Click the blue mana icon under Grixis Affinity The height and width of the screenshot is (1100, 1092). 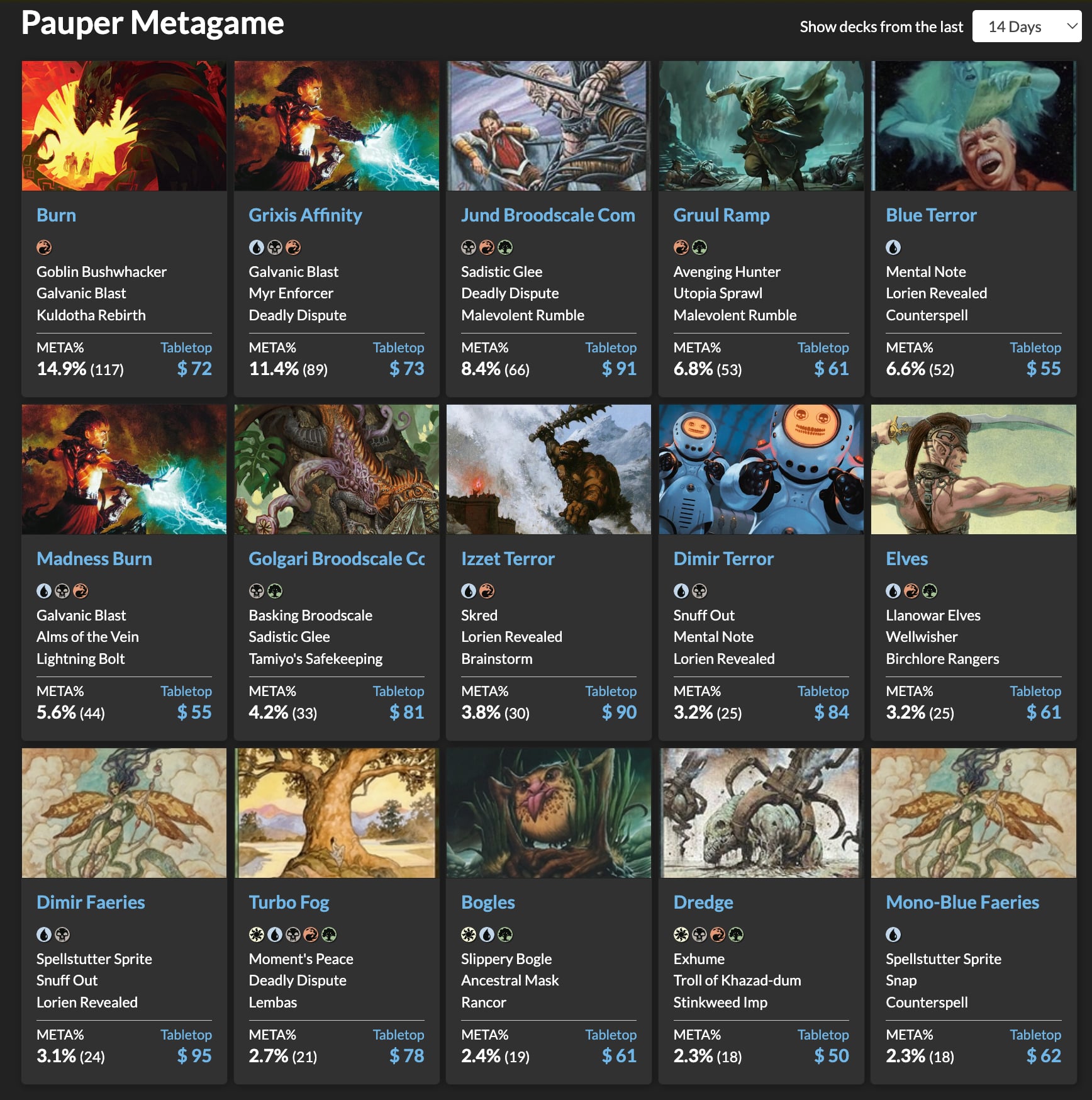(x=256, y=247)
